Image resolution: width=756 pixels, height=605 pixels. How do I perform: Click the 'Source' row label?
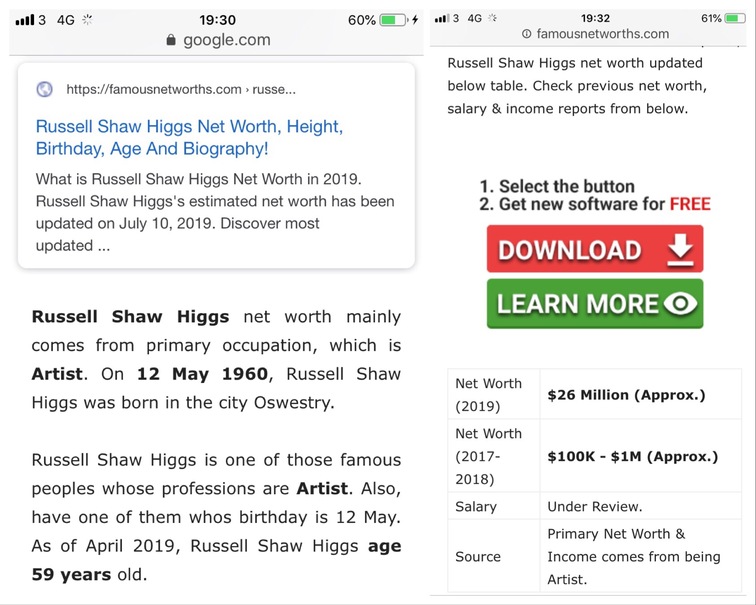click(x=478, y=556)
